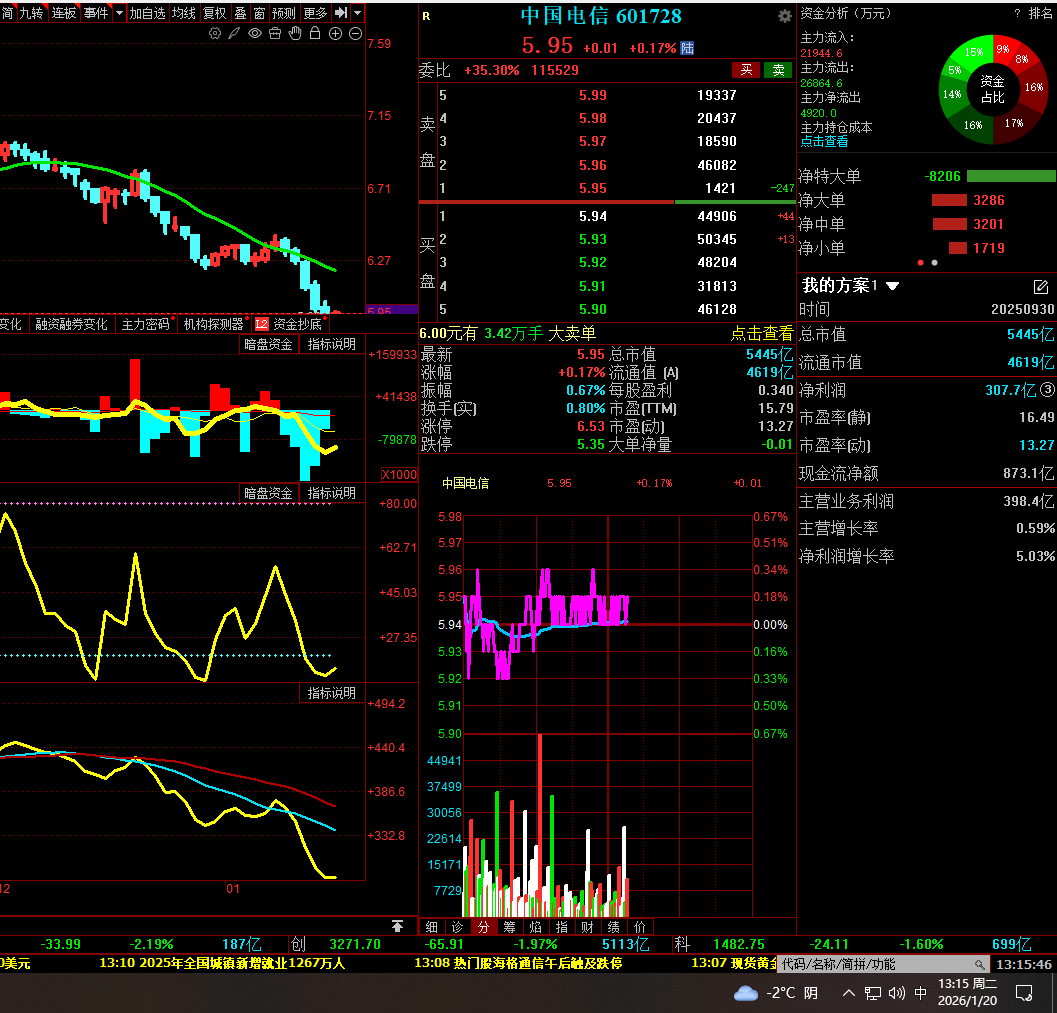Select the hand pan tool
The image size is (1057, 1013).
pyautogui.click(x=295, y=33)
